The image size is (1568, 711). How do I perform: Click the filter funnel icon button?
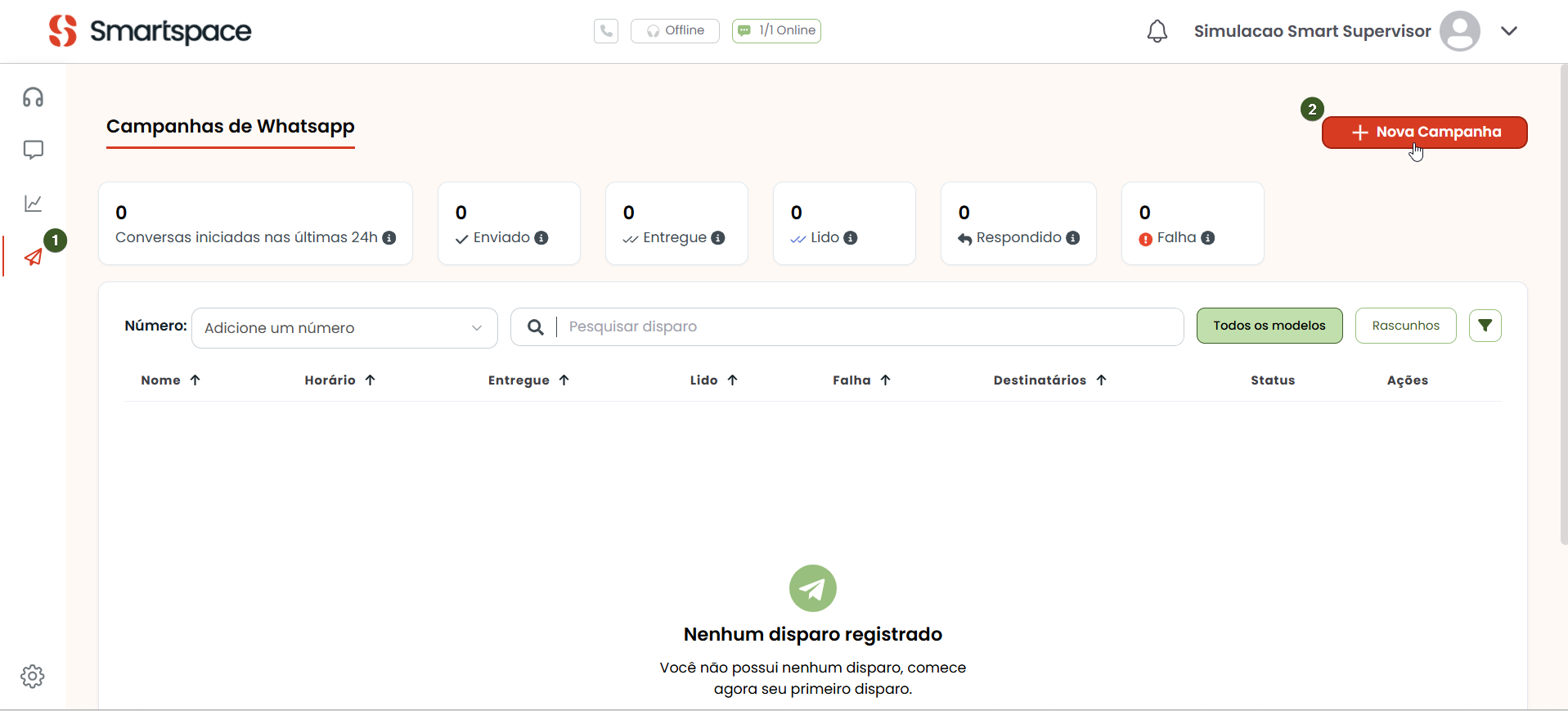[x=1485, y=326]
